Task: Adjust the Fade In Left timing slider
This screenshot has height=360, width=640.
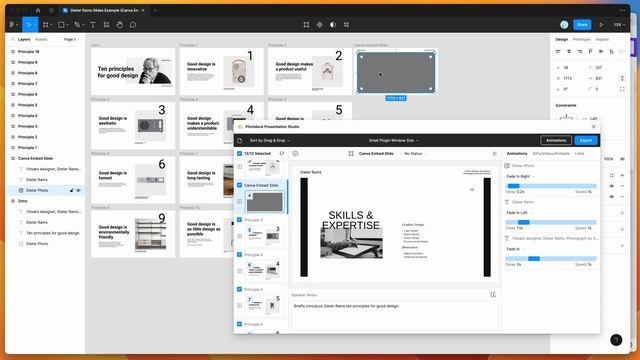Action: tap(551, 222)
